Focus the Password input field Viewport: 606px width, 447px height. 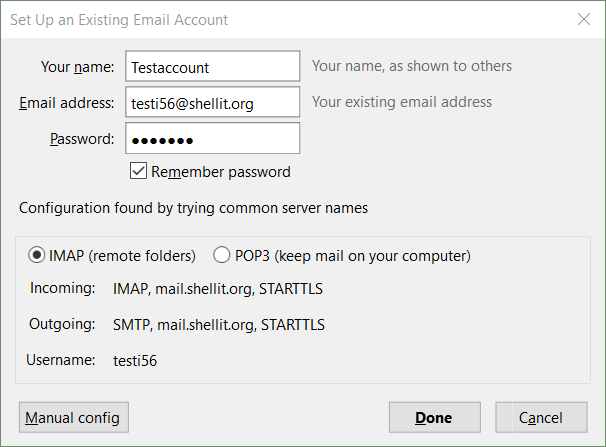pyautogui.click(x=213, y=138)
